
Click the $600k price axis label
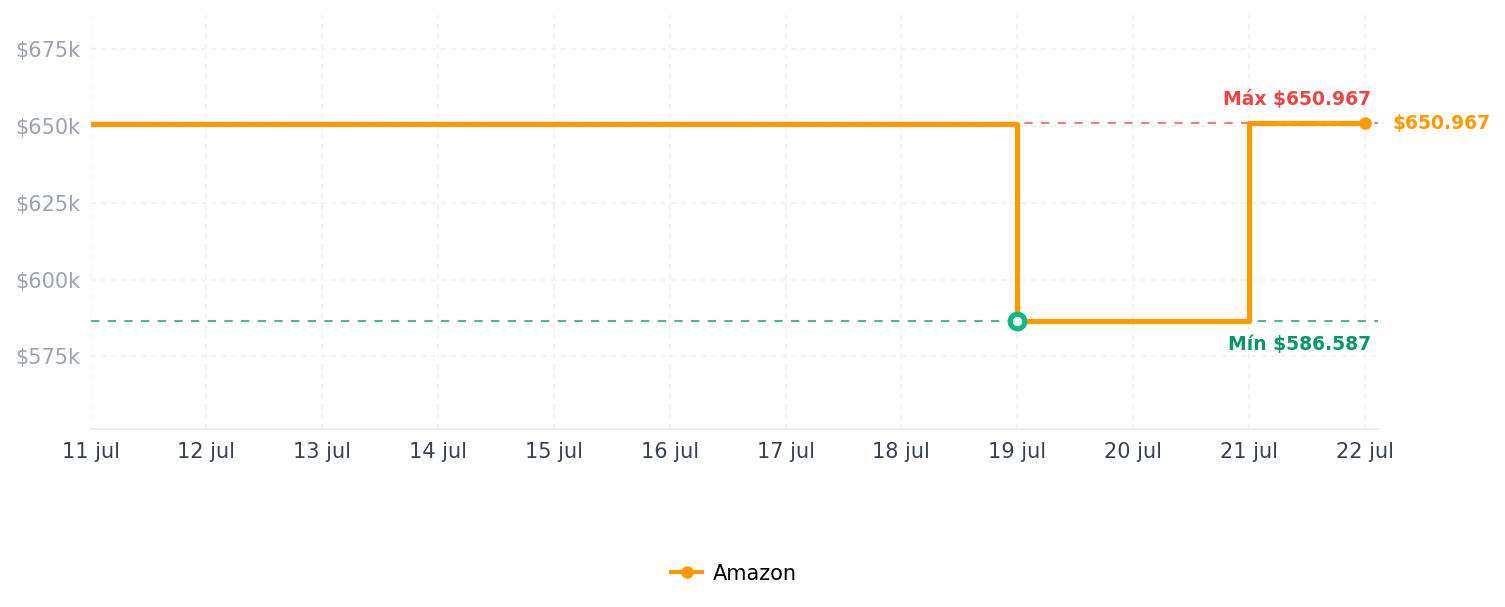click(48, 281)
